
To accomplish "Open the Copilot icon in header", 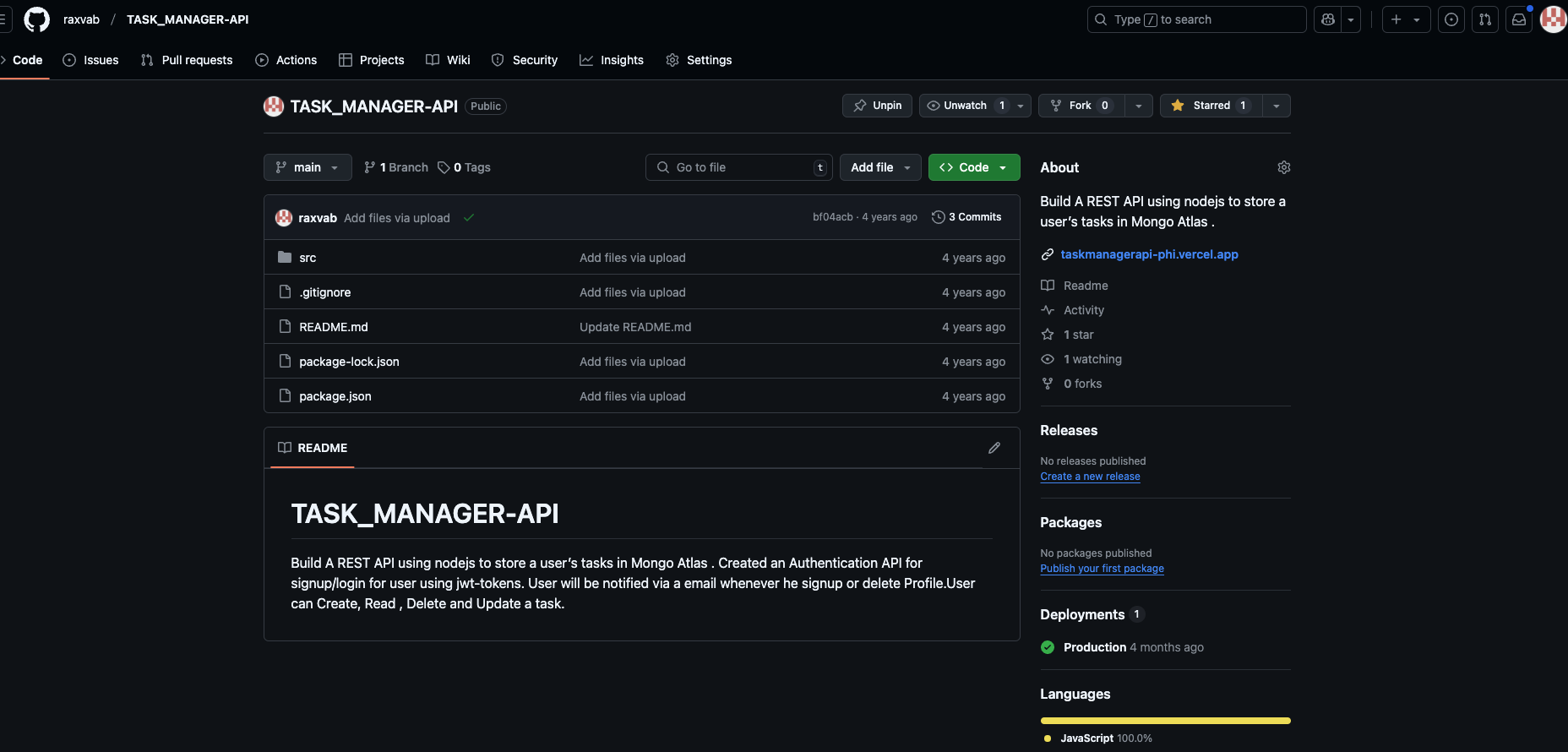I will (x=1328, y=19).
